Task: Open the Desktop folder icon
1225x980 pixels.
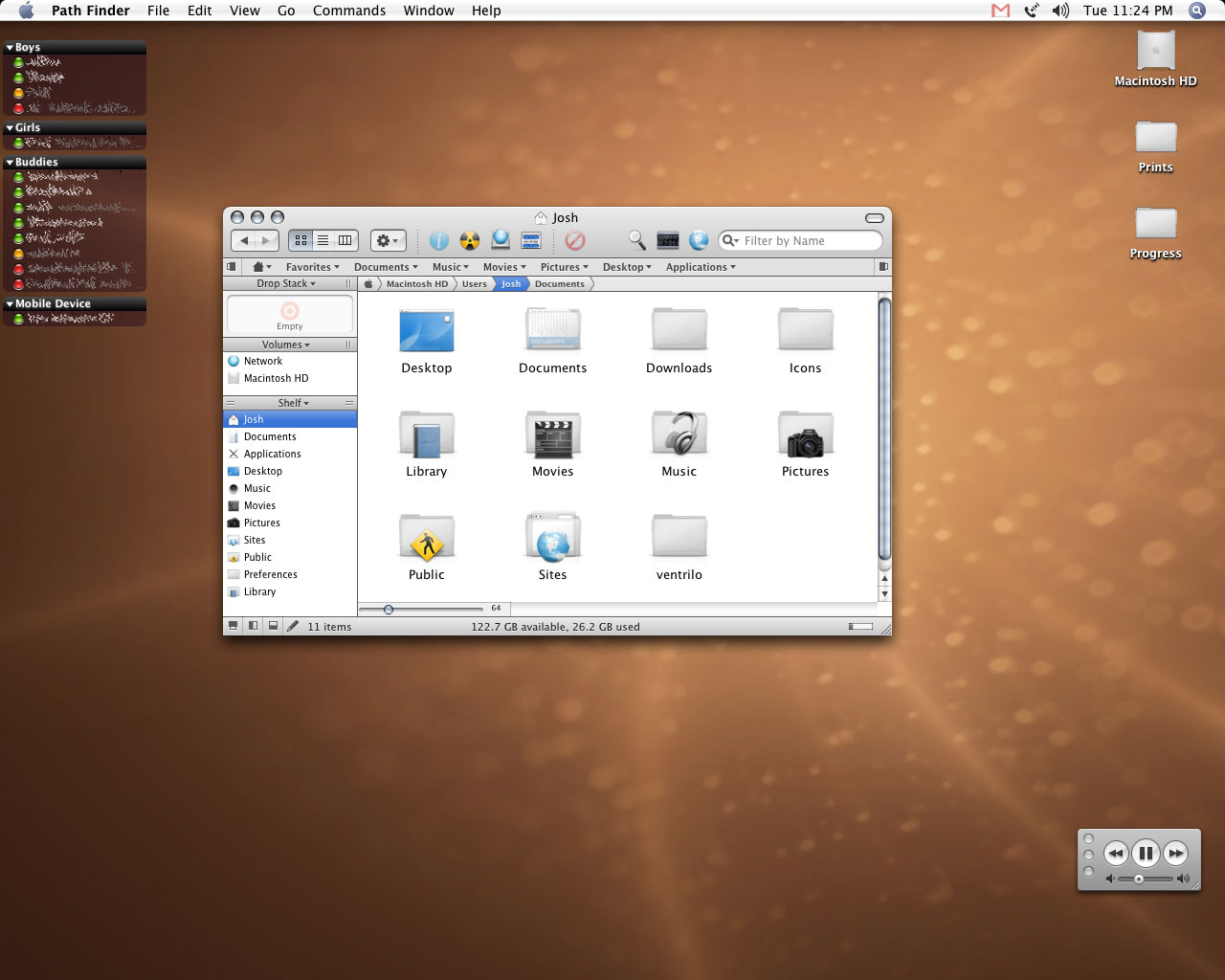Action: 426,330
